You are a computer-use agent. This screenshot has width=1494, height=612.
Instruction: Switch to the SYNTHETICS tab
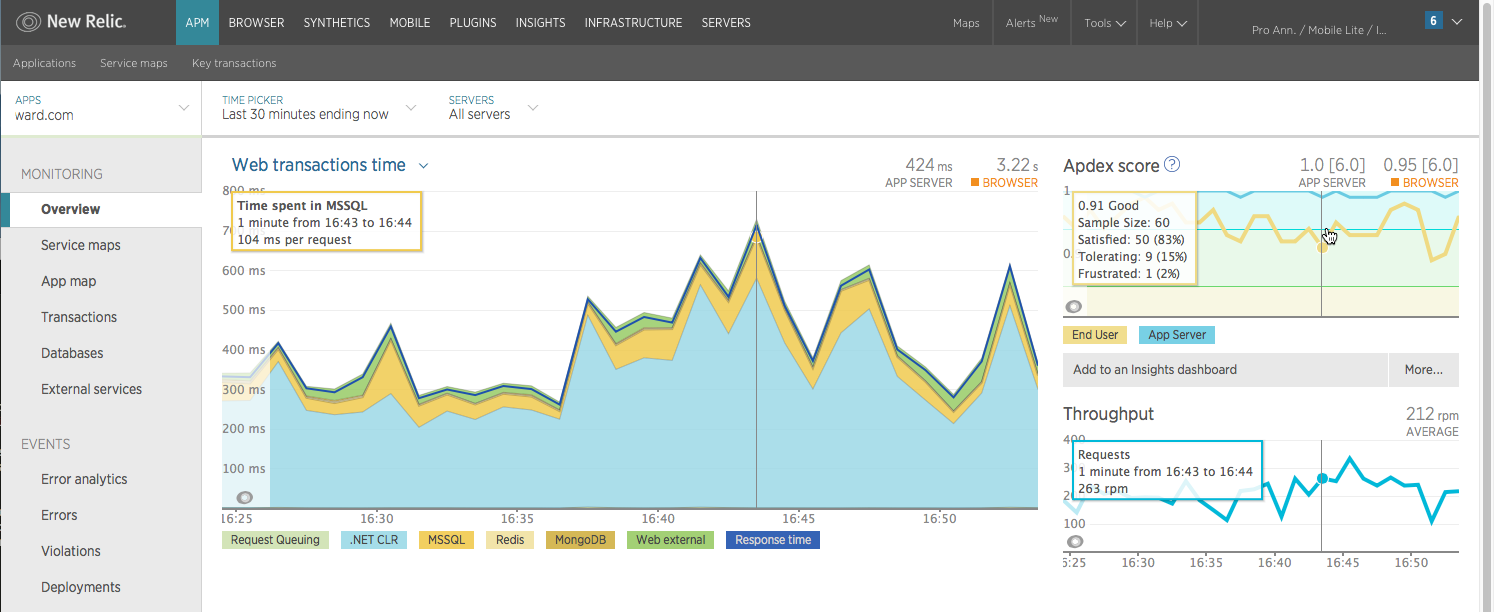(x=337, y=23)
